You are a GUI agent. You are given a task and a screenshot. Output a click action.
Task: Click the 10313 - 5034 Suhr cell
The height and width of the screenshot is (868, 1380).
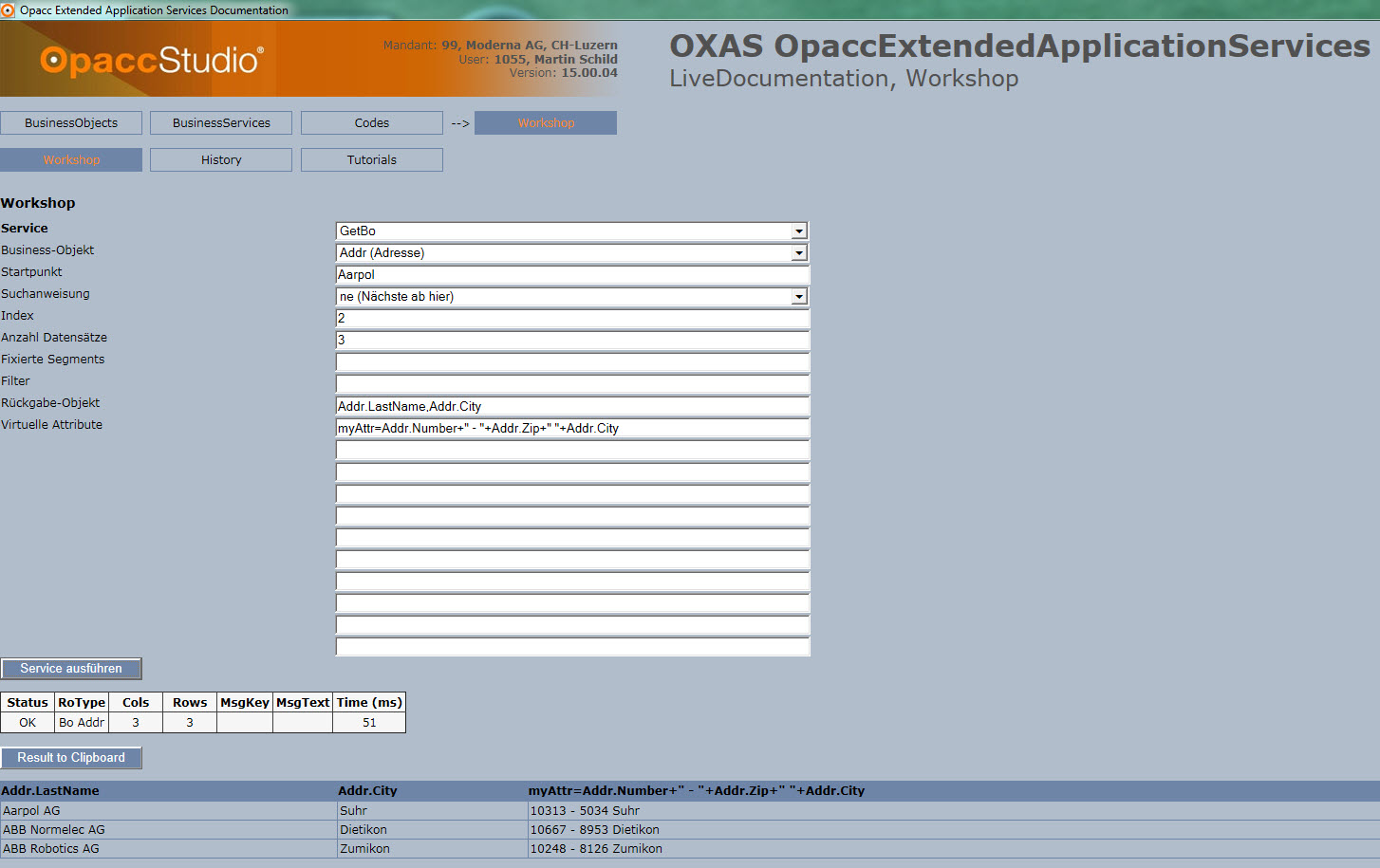954,811
